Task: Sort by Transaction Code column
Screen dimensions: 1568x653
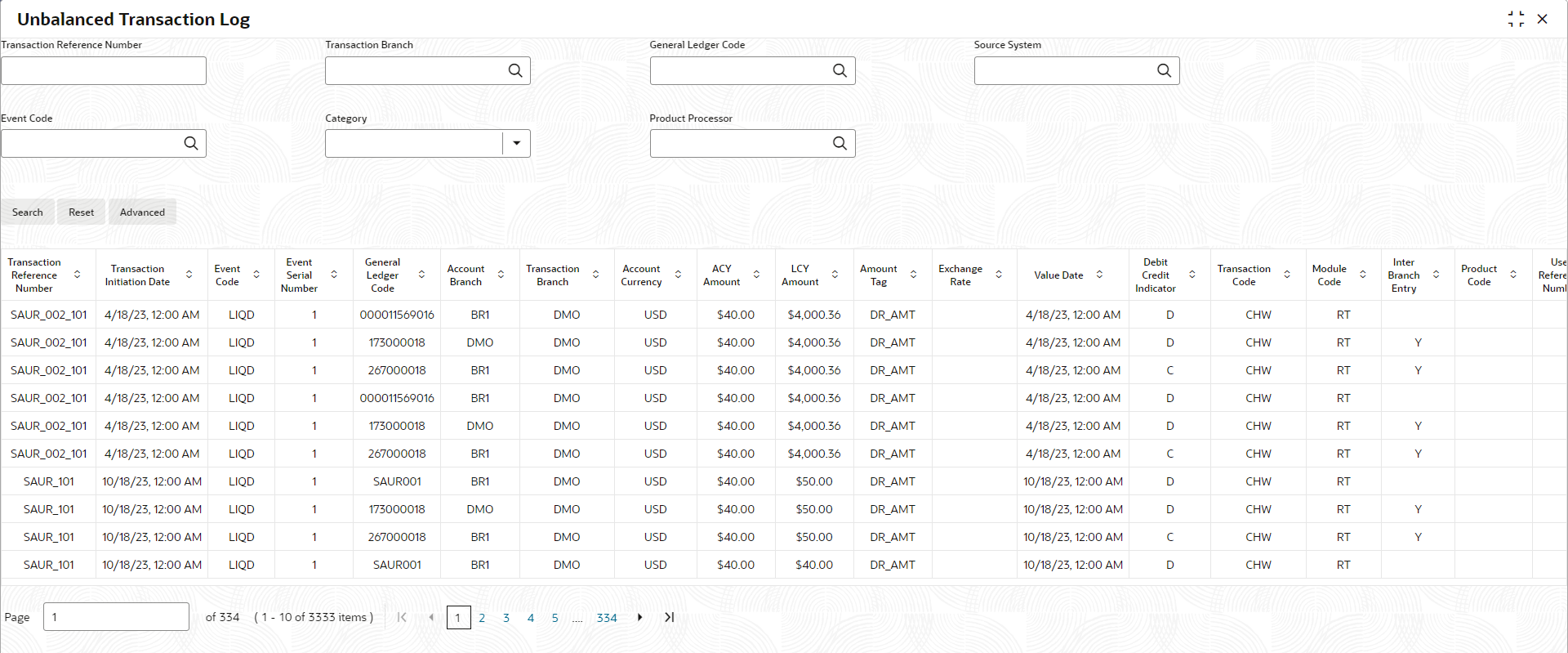Action: (x=1287, y=275)
